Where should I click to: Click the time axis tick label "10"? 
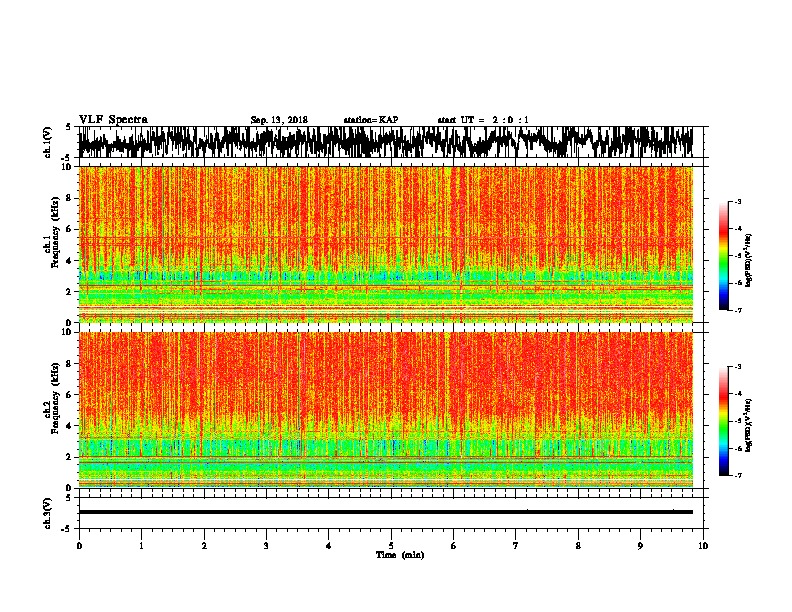pos(703,546)
